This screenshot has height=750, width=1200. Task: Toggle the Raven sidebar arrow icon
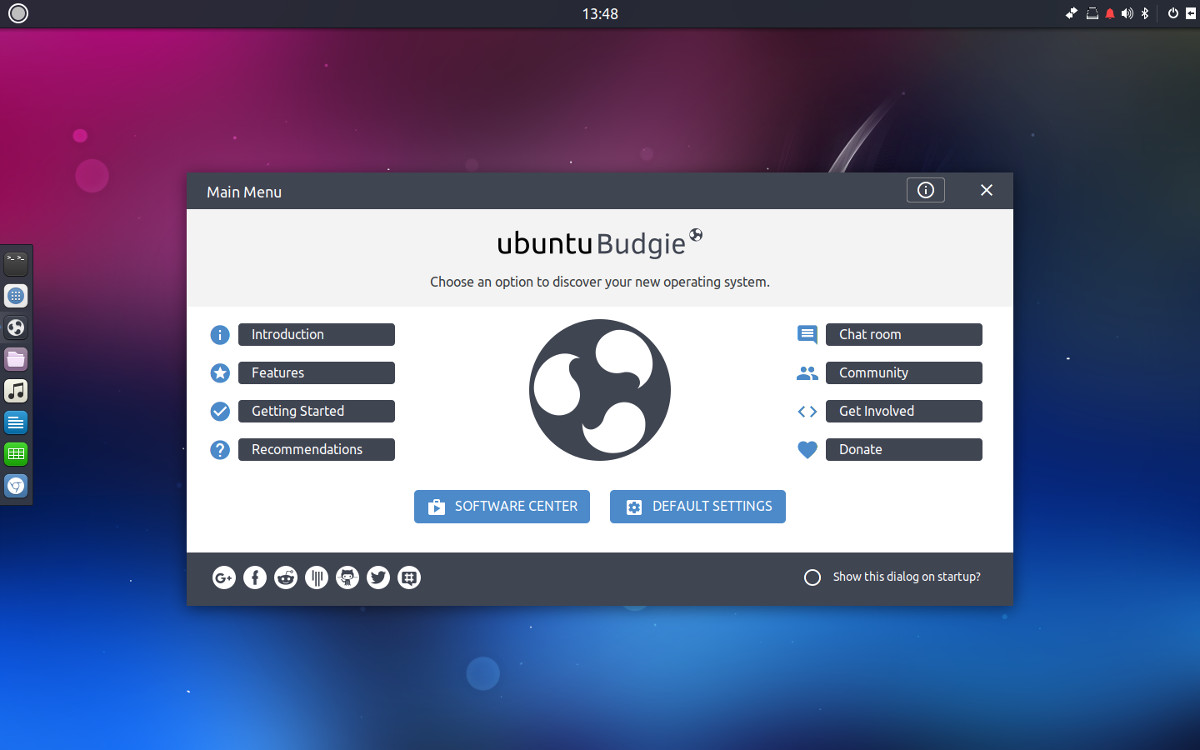pyautogui.click(x=1190, y=13)
